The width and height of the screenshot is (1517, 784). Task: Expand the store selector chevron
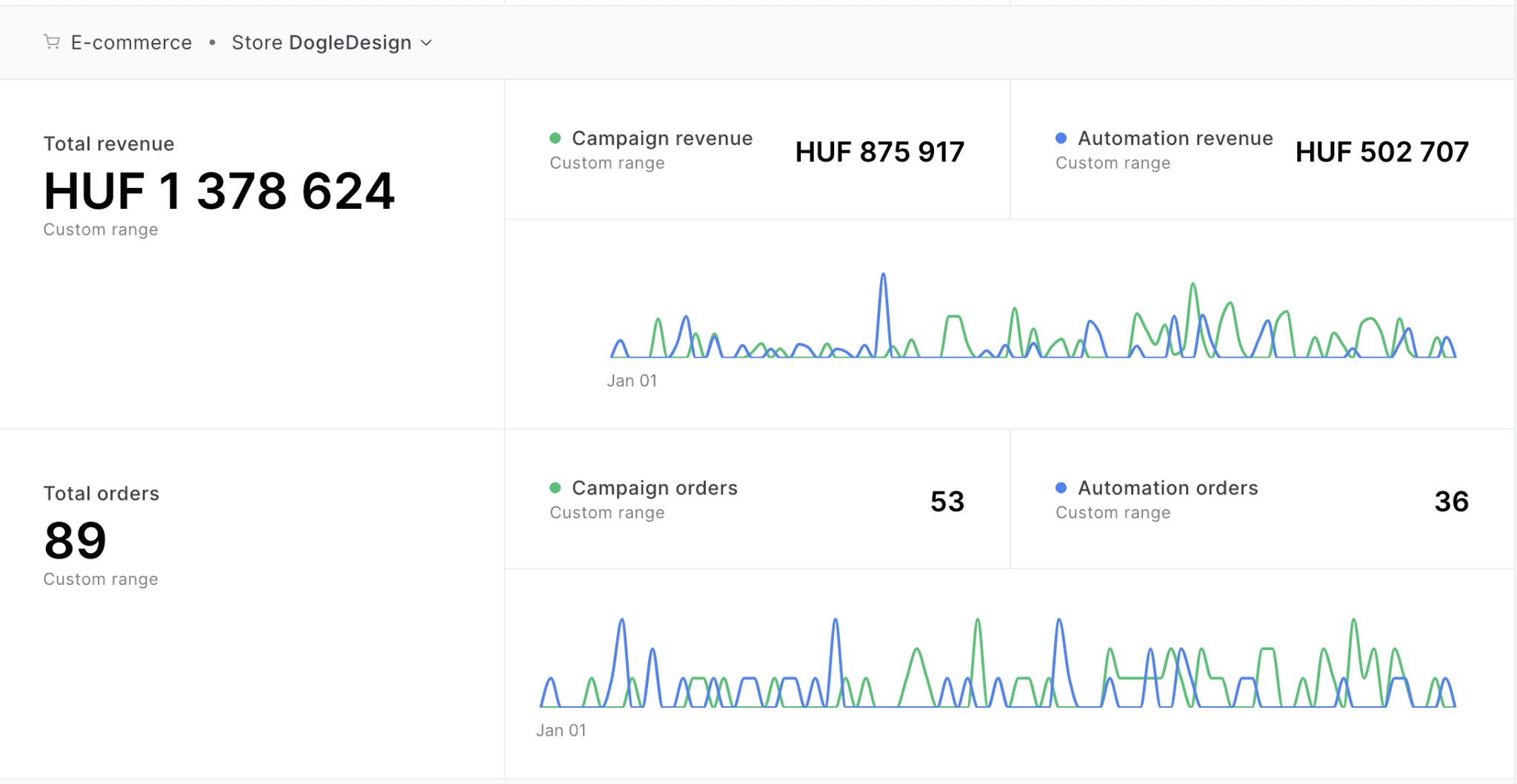[x=427, y=43]
